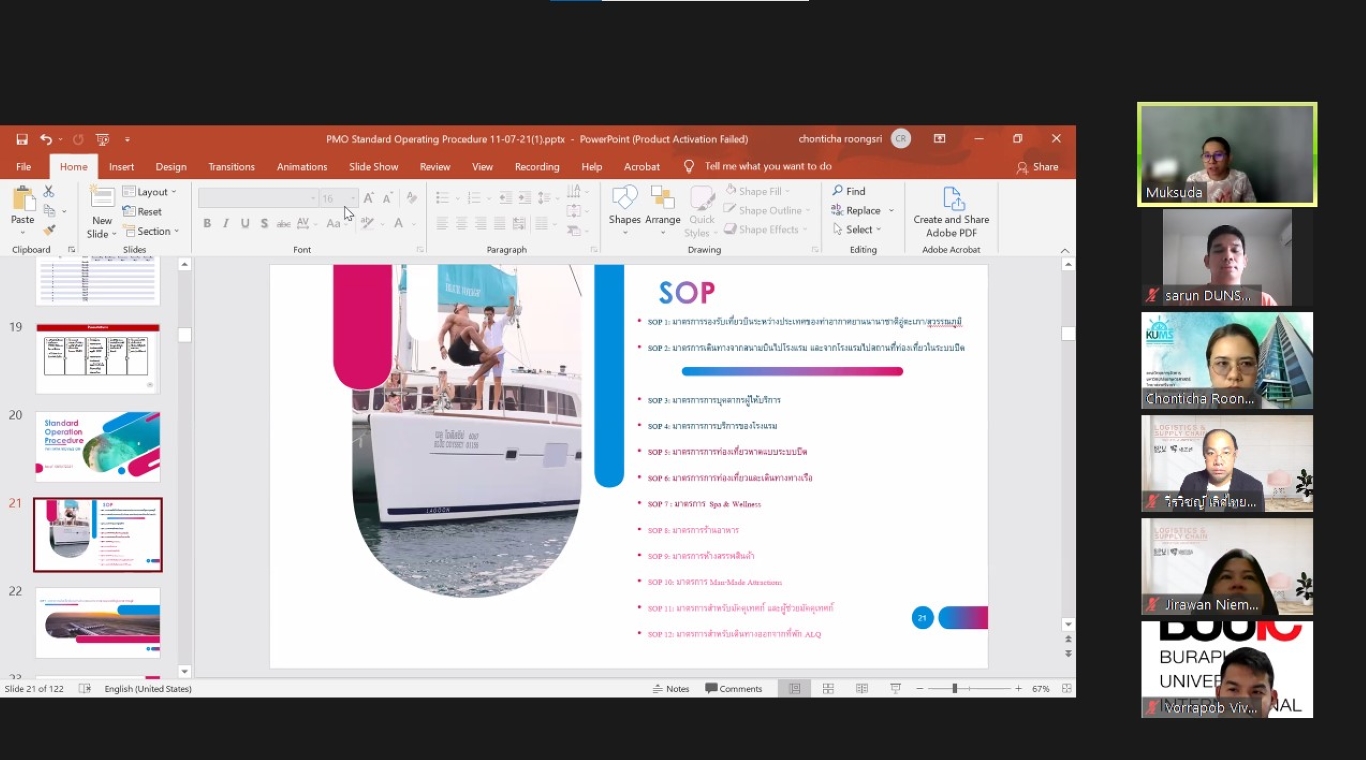Image resolution: width=1366 pixels, height=760 pixels.
Task: Open font size dropdown
Action: (353, 198)
